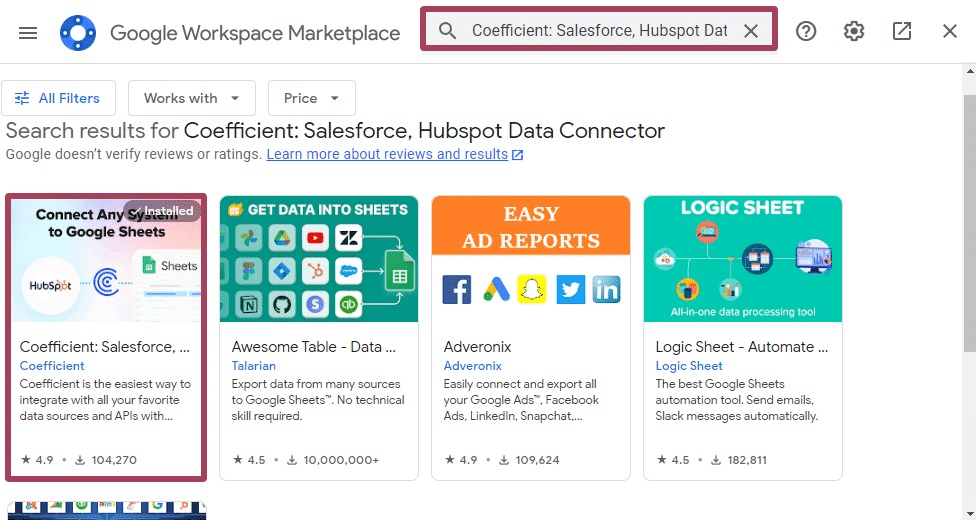Open the All Filters panel
The image size is (976, 520).
tap(58, 98)
